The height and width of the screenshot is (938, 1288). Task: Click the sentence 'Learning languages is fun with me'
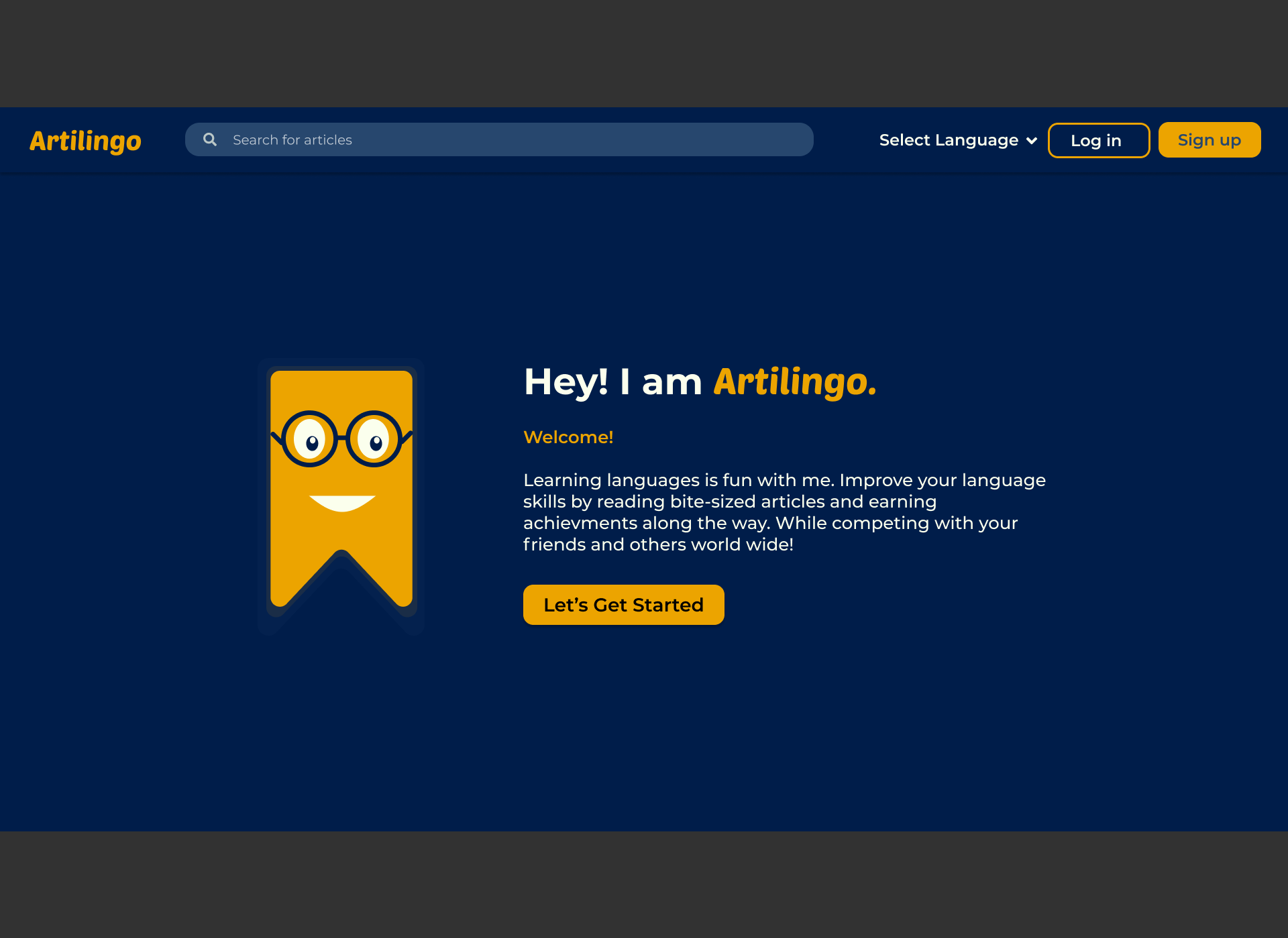[x=678, y=480]
